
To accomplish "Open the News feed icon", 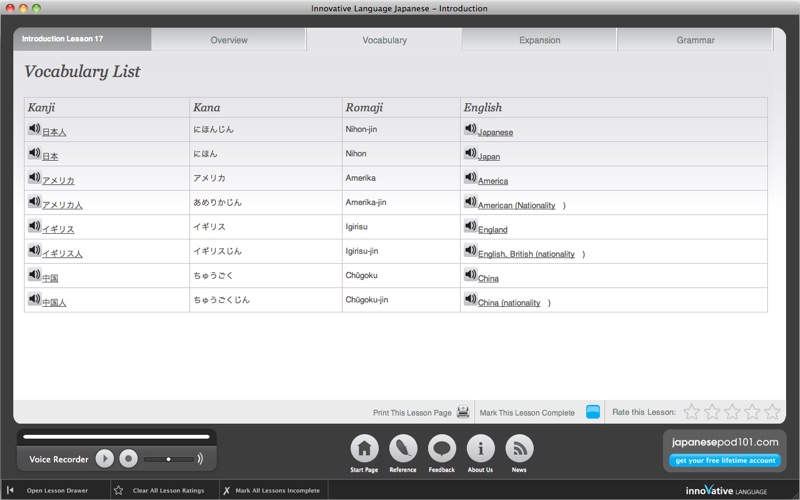I will coord(519,449).
